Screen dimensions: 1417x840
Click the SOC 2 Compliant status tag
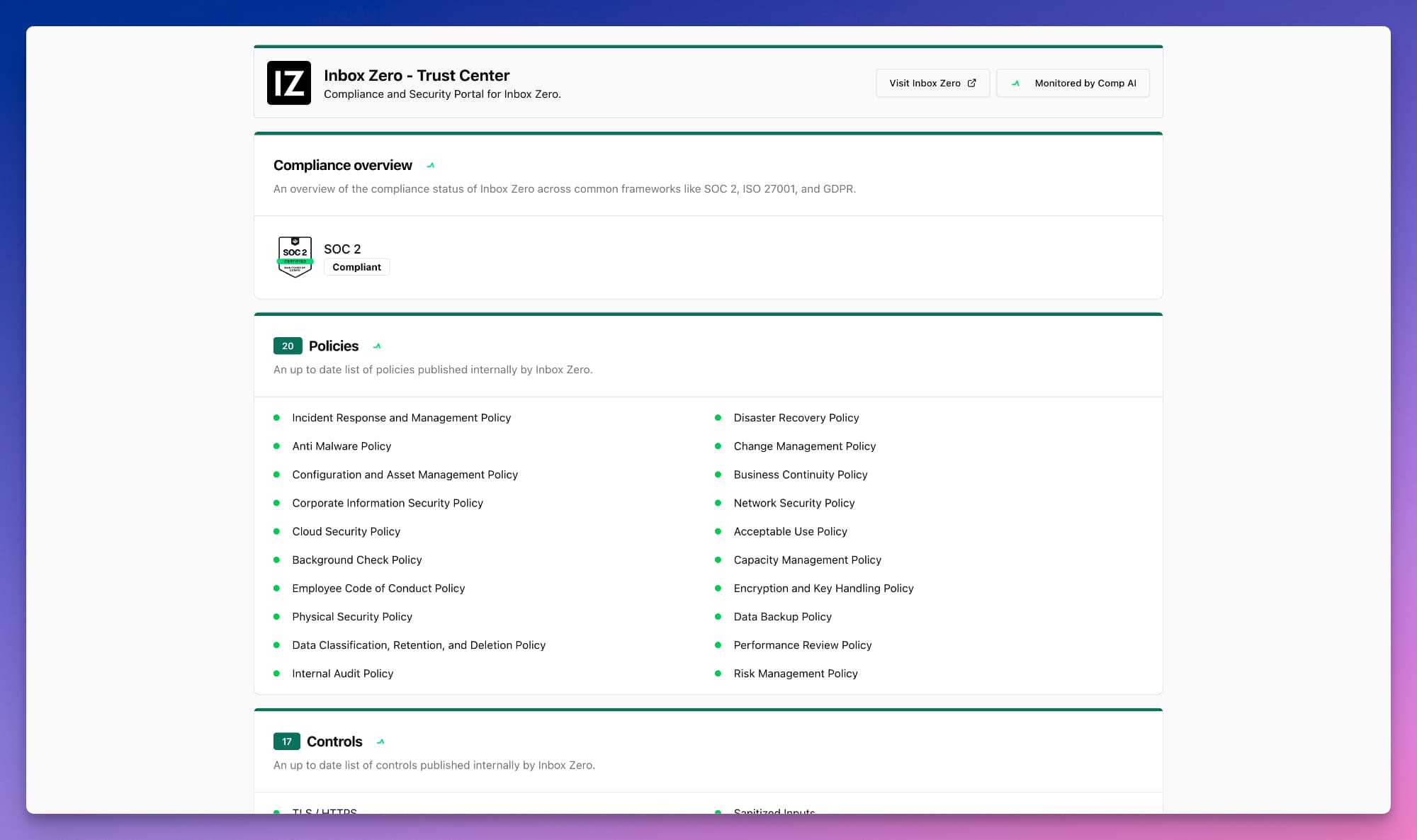click(356, 267)
